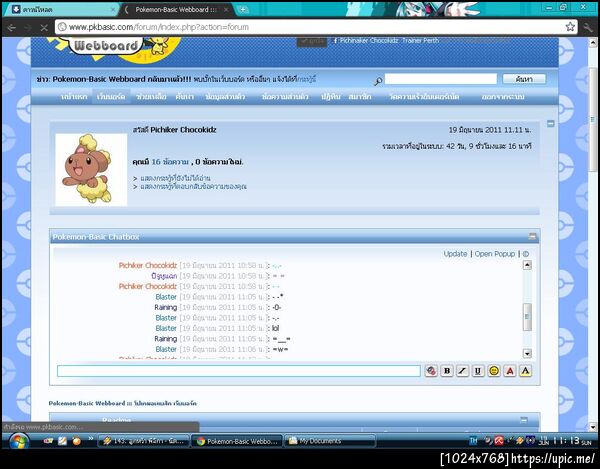This screenshot has width=600, height=469.
Task: Switch to My Documents taskbar window
Action: (329, 441)
